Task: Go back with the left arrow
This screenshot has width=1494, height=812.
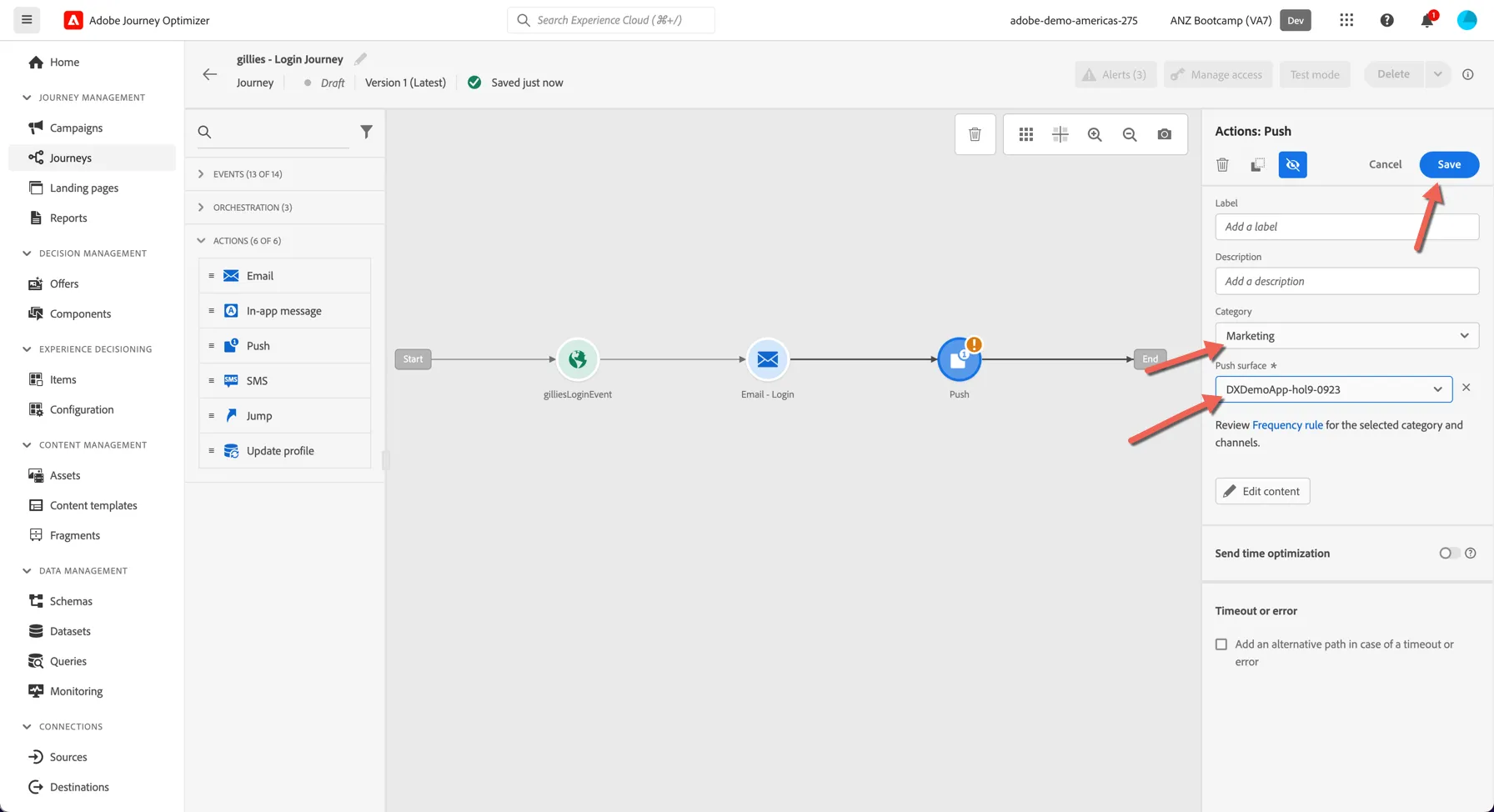Action: [x=209, y=74]
